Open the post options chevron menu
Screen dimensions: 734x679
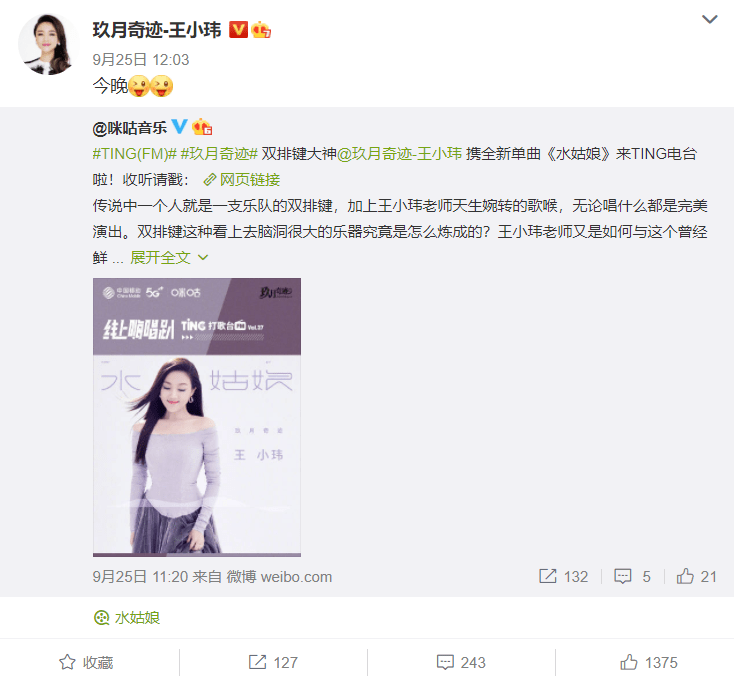[710, 19]
